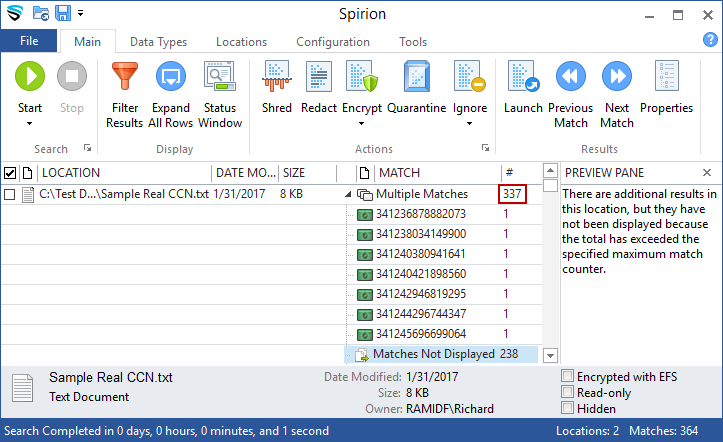Check the Sample Real CCN.txt row checkbox

(10, 194)
